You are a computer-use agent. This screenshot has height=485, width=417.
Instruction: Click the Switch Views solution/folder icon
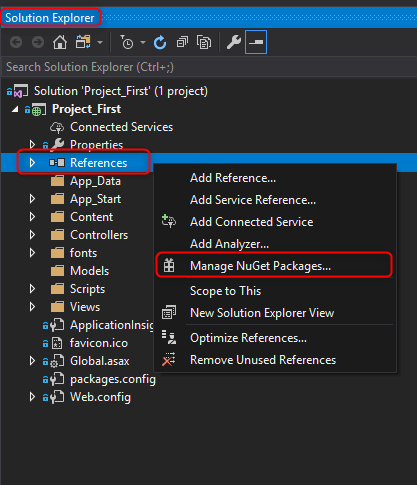click(83, 42)
